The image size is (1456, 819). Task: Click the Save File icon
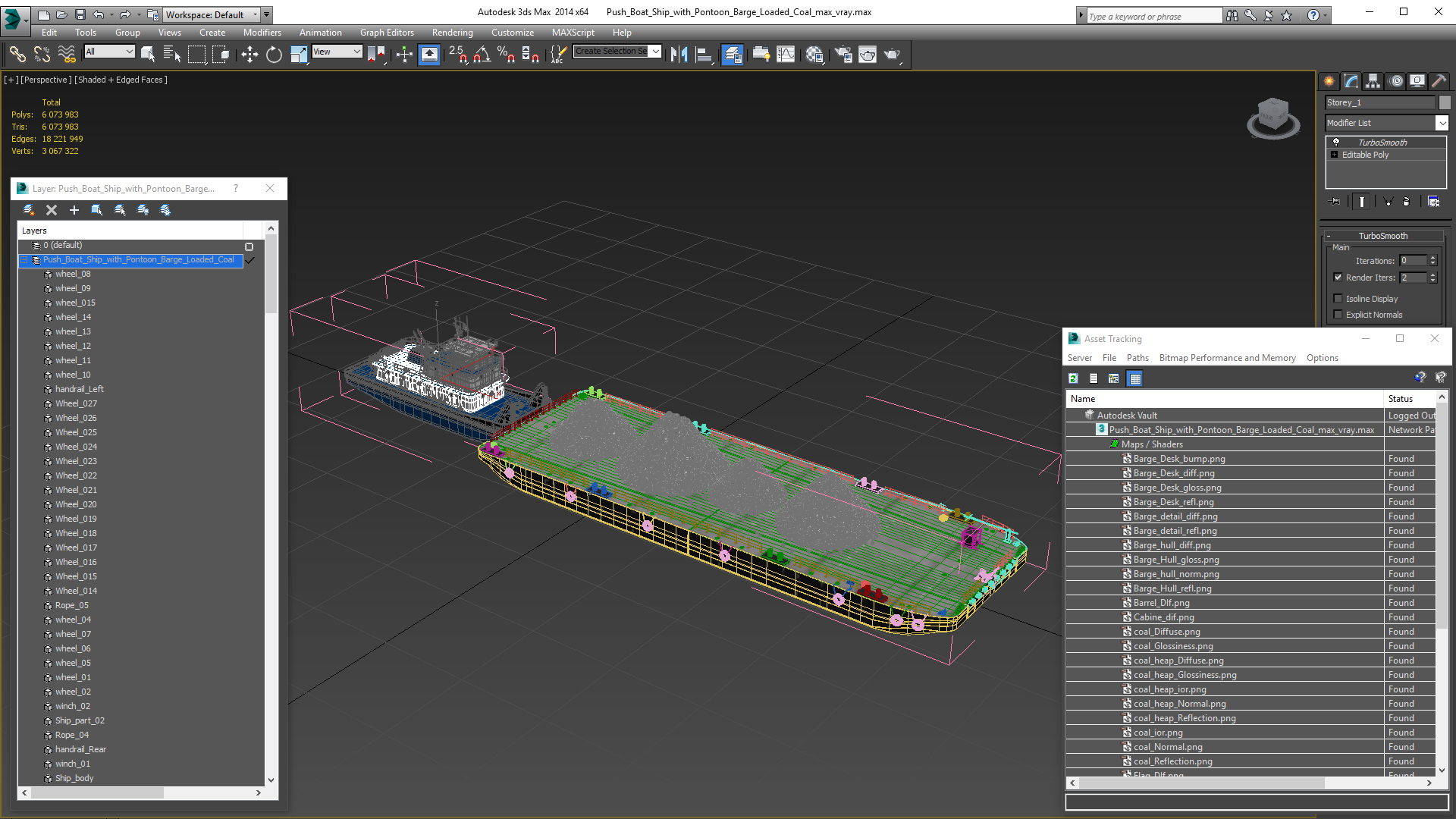[x=80, y=14]
